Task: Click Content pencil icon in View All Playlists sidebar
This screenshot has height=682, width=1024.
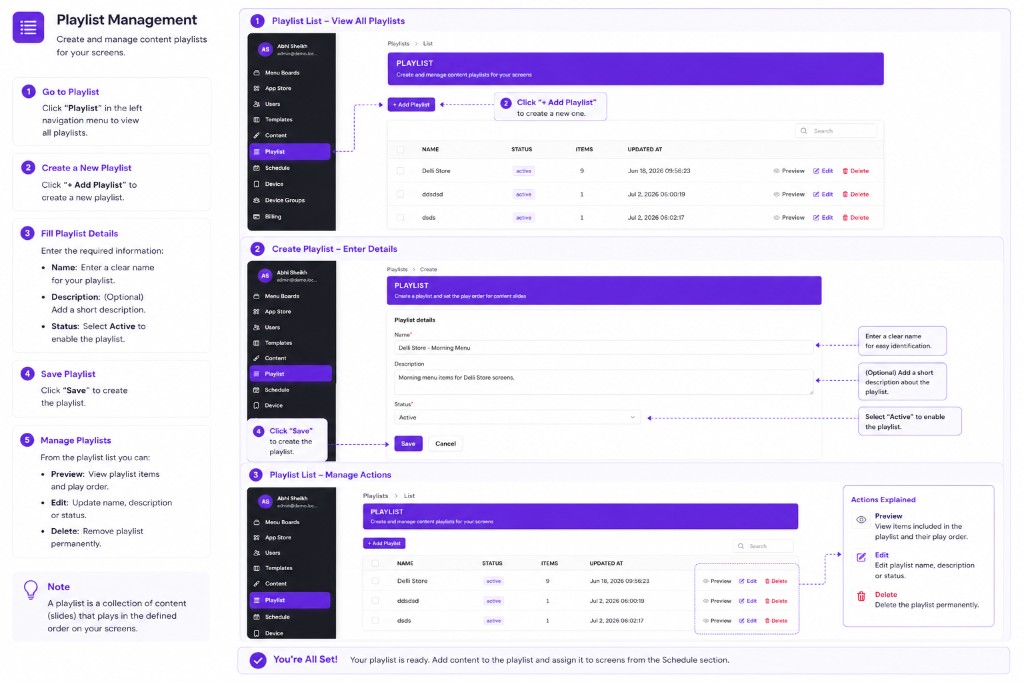Action: point(257,135)
